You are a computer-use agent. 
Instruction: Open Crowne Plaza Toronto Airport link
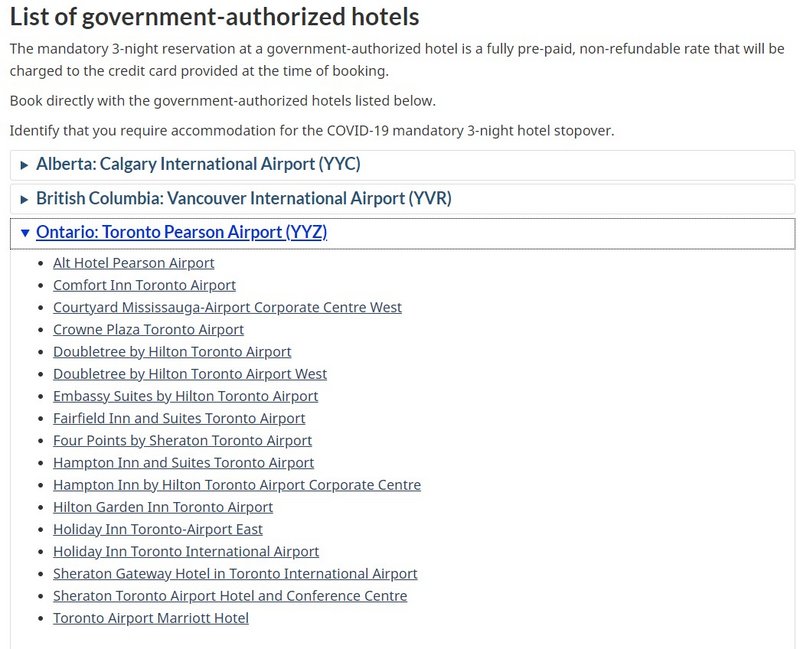[x=148, y=330]
